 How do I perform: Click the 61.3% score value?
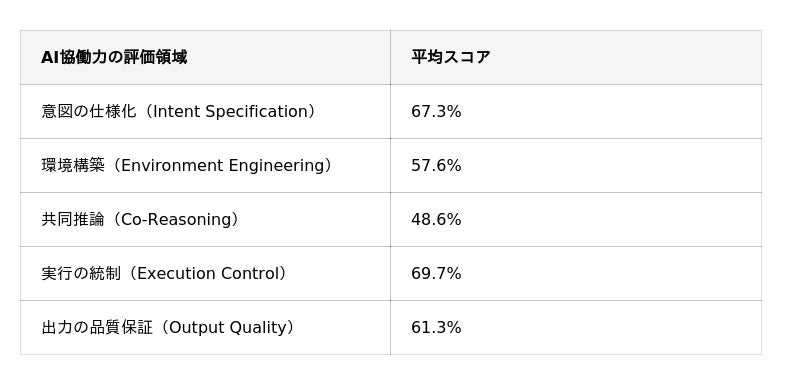pos(436,327)
